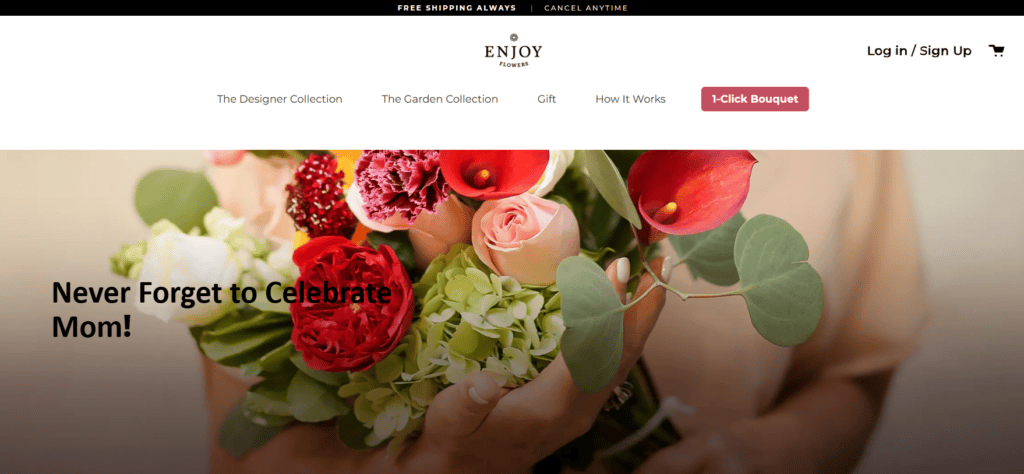
Task: Click the CANCEL ANYTIME banner text
Action: coord(586,8)
